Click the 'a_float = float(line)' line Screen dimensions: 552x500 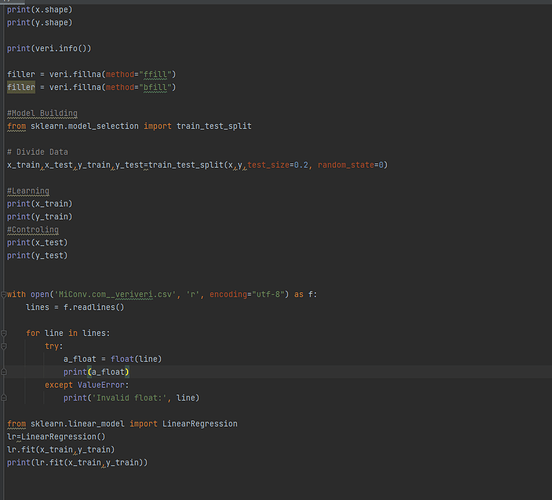[113, 359]
